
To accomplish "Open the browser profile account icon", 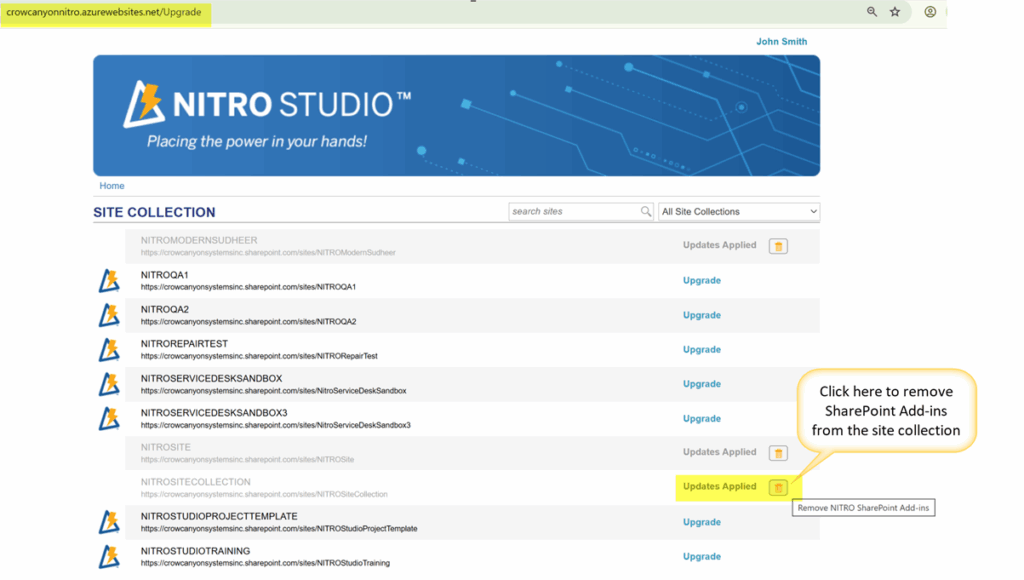I will 930,12.
